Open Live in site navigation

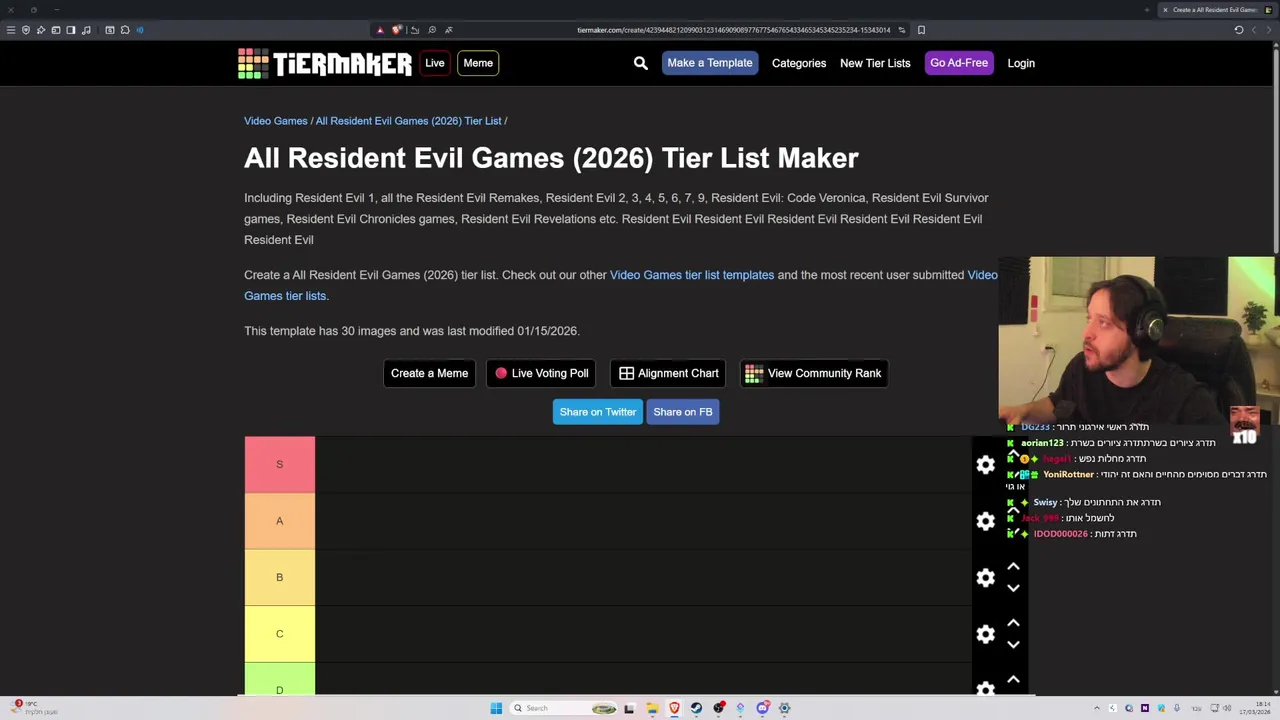[x=434, y=63]
